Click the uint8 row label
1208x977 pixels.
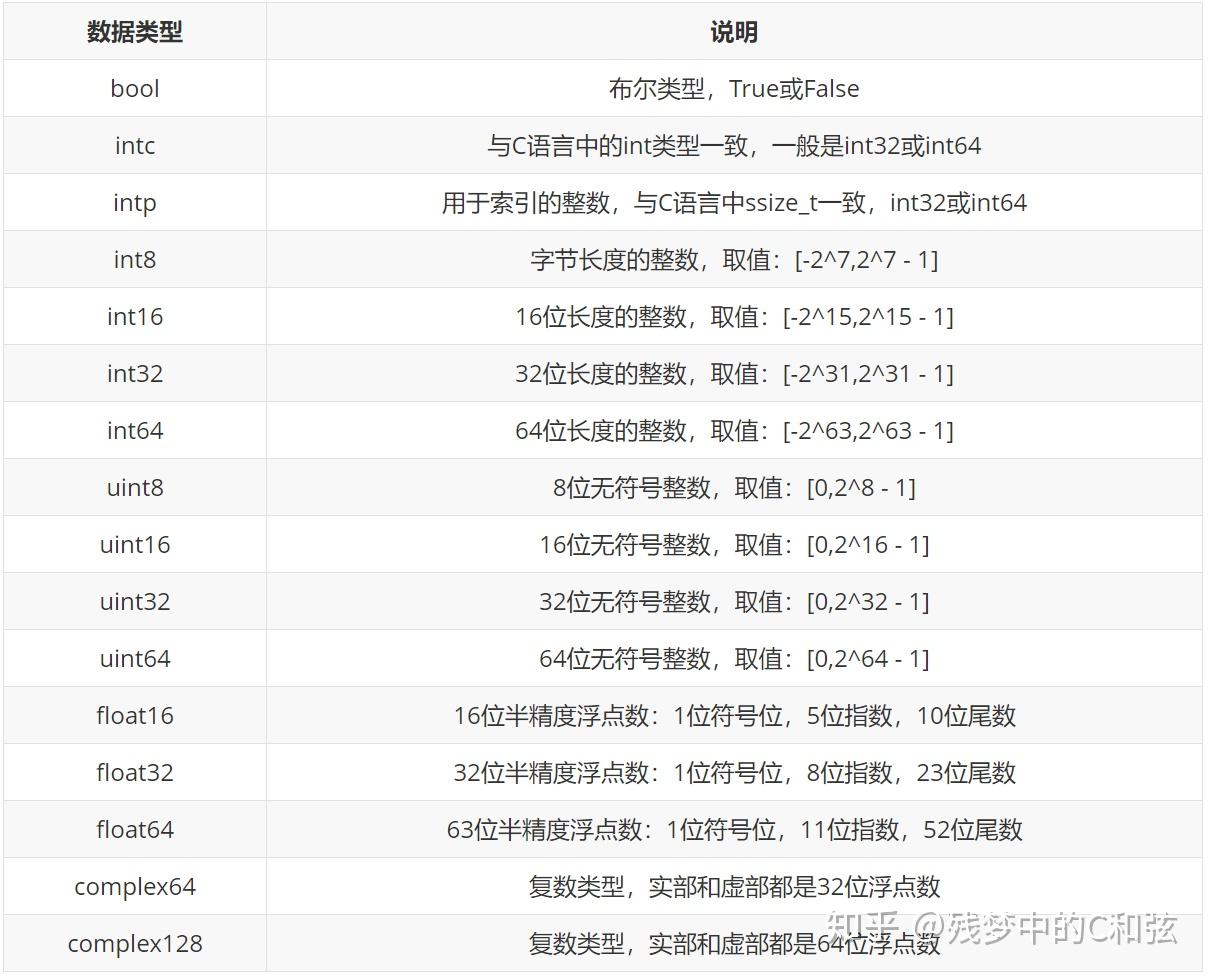point(133,487)
